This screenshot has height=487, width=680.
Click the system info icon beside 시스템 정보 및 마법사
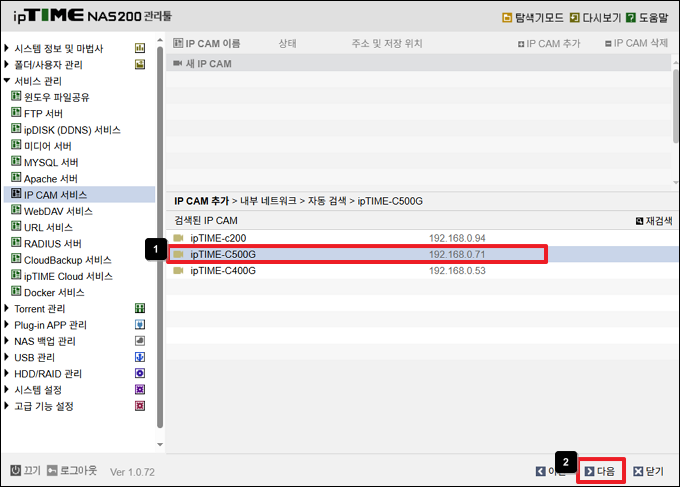point(140,48)
